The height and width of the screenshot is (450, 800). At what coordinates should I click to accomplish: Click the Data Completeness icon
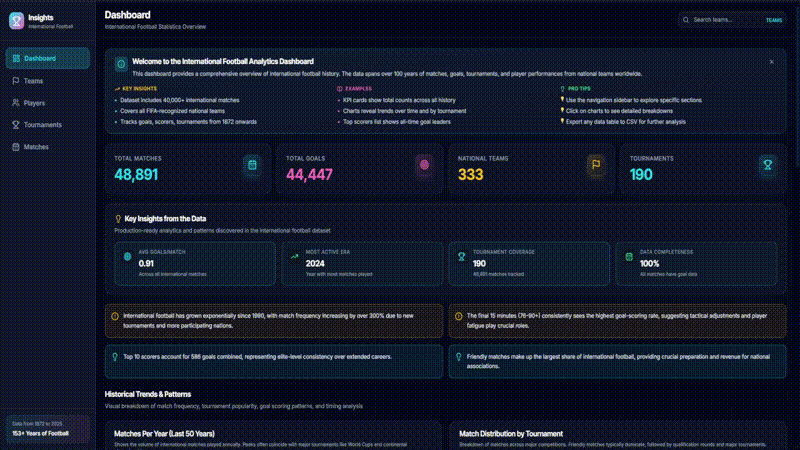[x=629, y=257]
